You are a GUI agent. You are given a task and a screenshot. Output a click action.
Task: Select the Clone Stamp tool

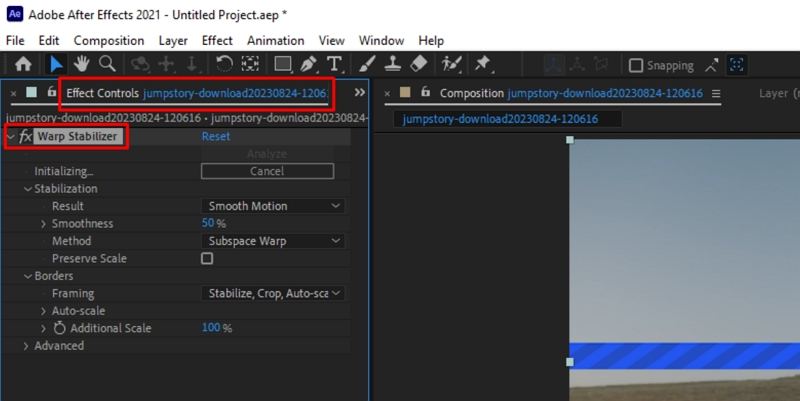[392, 64]
